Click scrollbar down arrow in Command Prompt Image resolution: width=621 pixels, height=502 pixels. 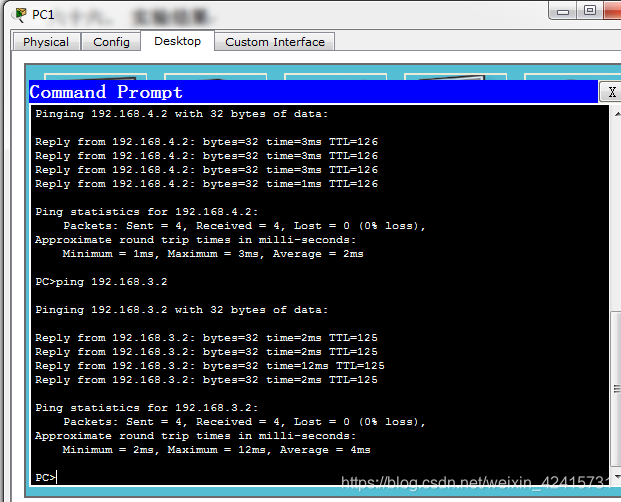(x=616, y=476)
